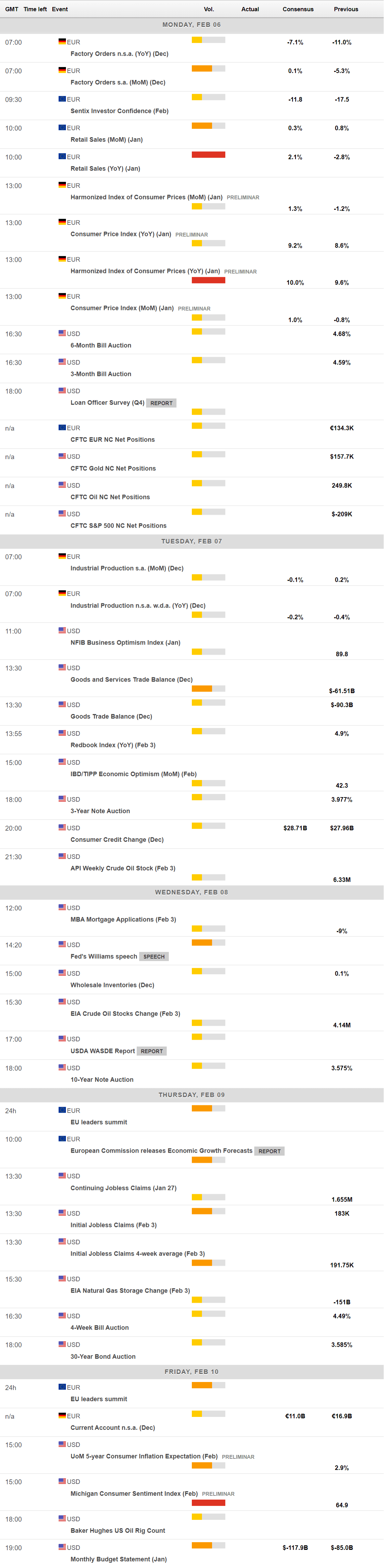Click the German flag for Factory Orders n.s.a. (YoY)

pyautogui.click(x=62, y=42)
